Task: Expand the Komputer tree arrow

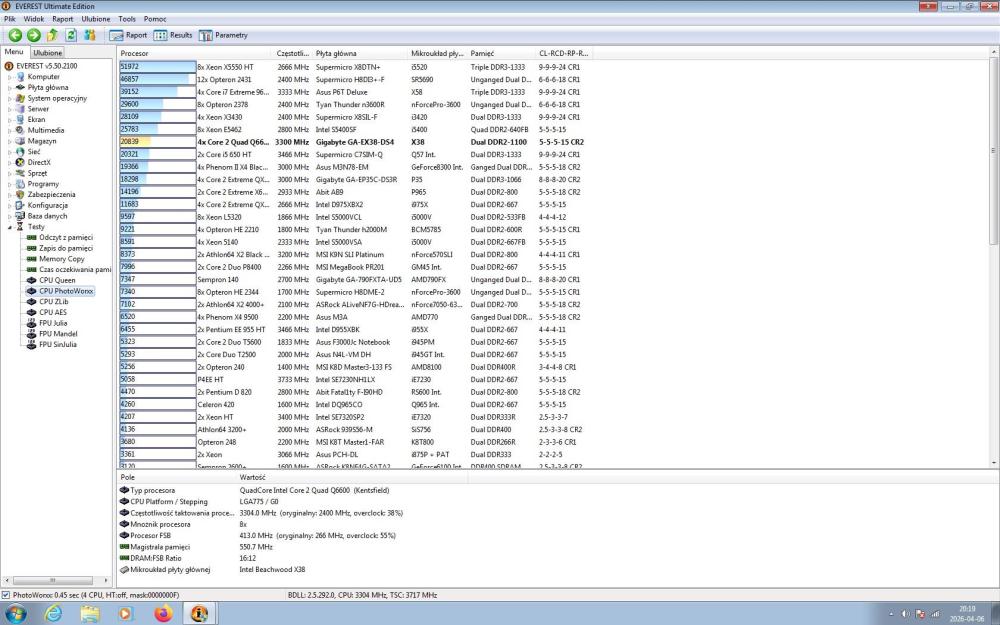Action: click(10, 77)
